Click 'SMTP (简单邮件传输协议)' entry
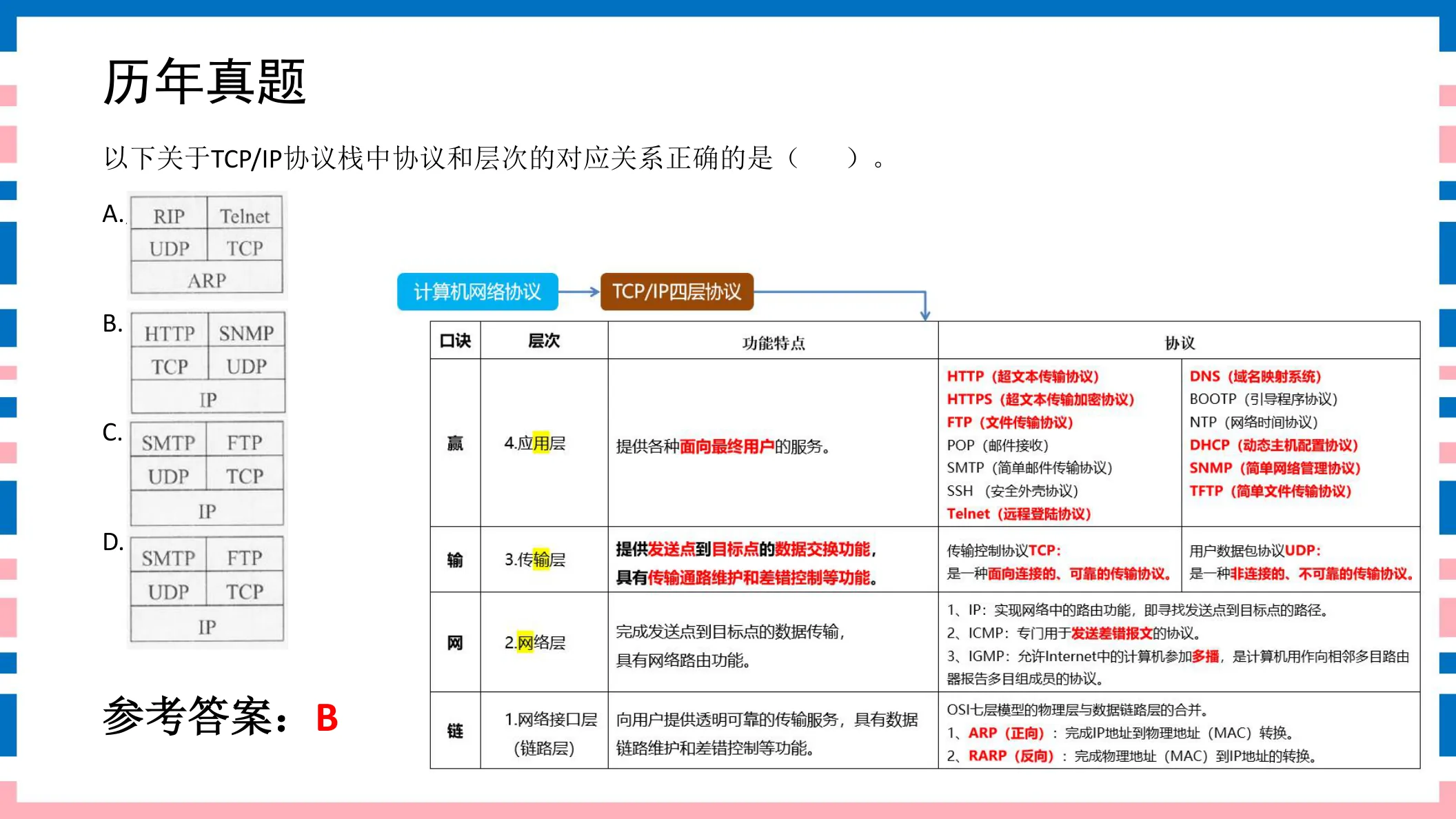1456x819 pixels. tap(1030, 468)
